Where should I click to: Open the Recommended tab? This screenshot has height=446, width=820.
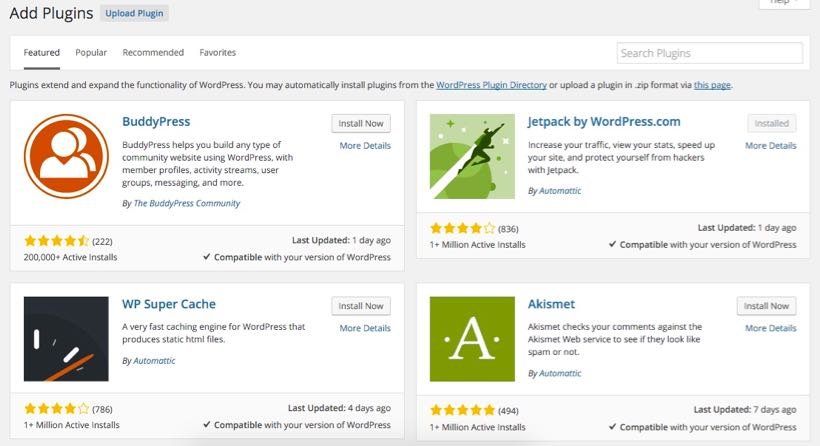click(153, 53)
